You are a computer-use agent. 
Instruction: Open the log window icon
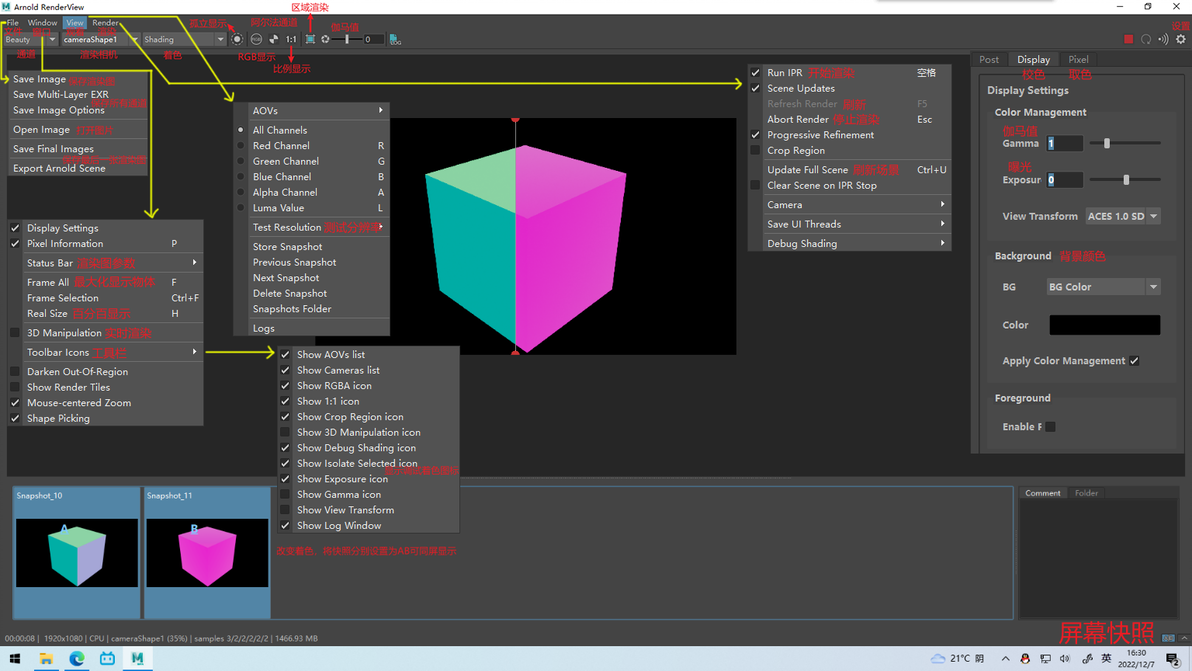pyautogui.click(x=395, y=39)
